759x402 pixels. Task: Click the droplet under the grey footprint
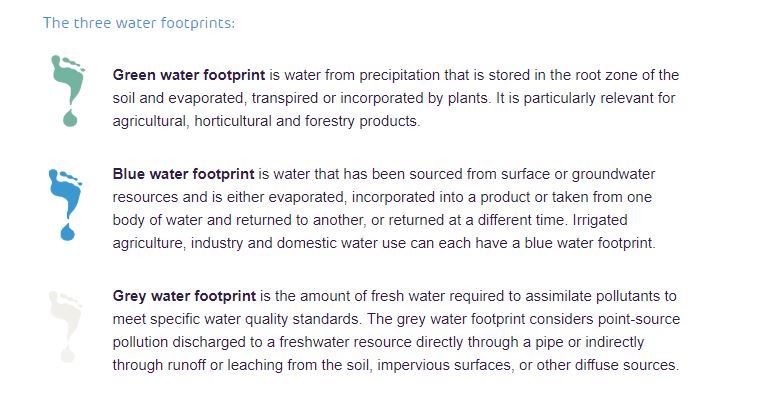[68, 354]
